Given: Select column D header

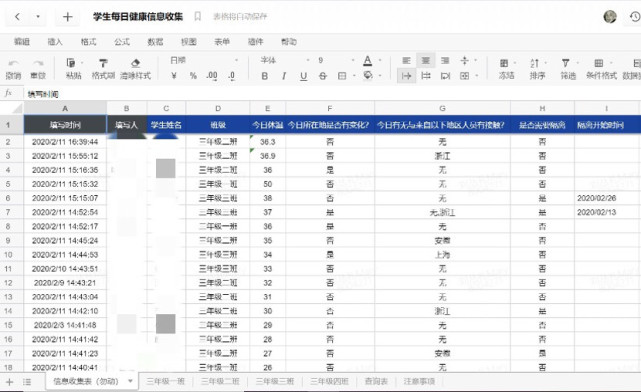Looking at the screenshot, I should click(x=218, y=109).
